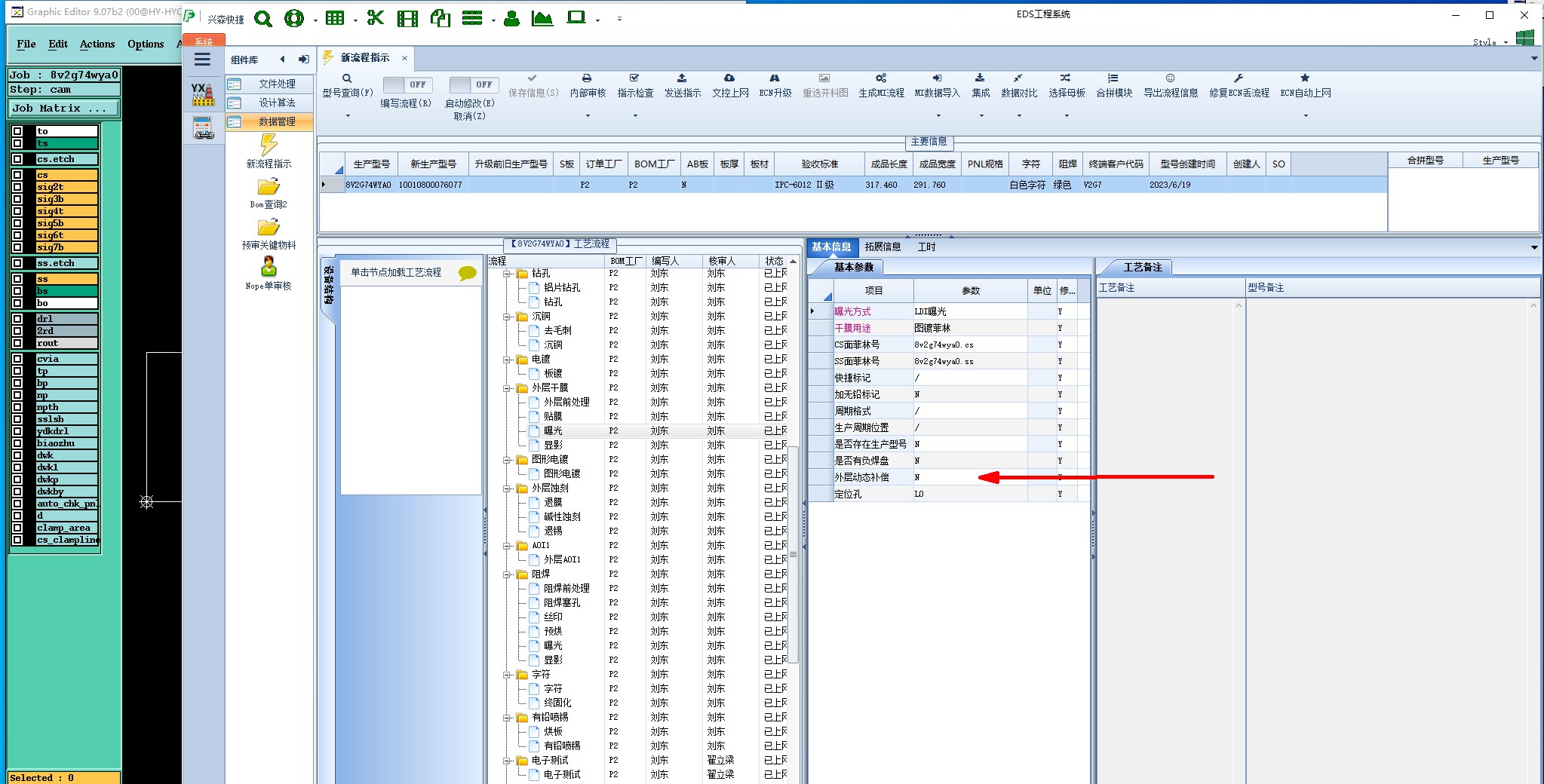
Task: Click the green lifebuoy help icon
Action: [x=294, y=19]
